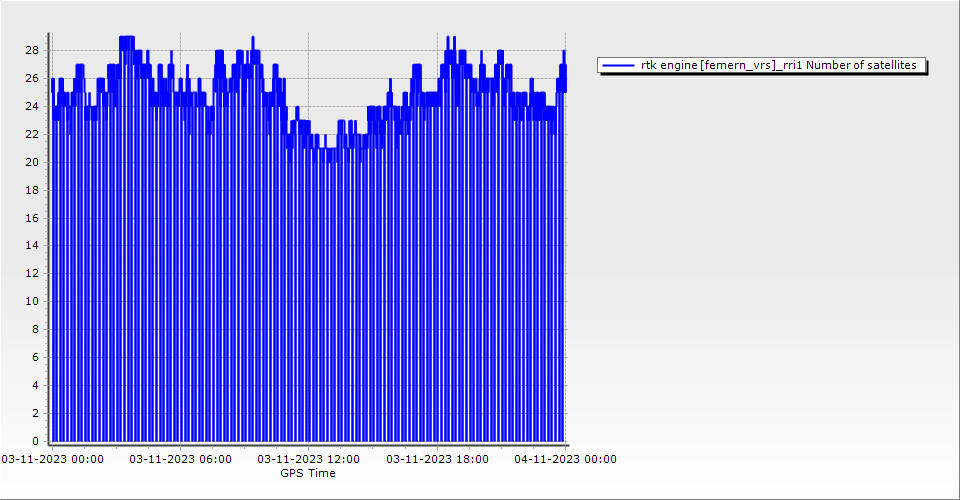960x500 pixels.
Task: Click the 03-11-2023 00:00 x-axis label
Action: pos(52,459)
